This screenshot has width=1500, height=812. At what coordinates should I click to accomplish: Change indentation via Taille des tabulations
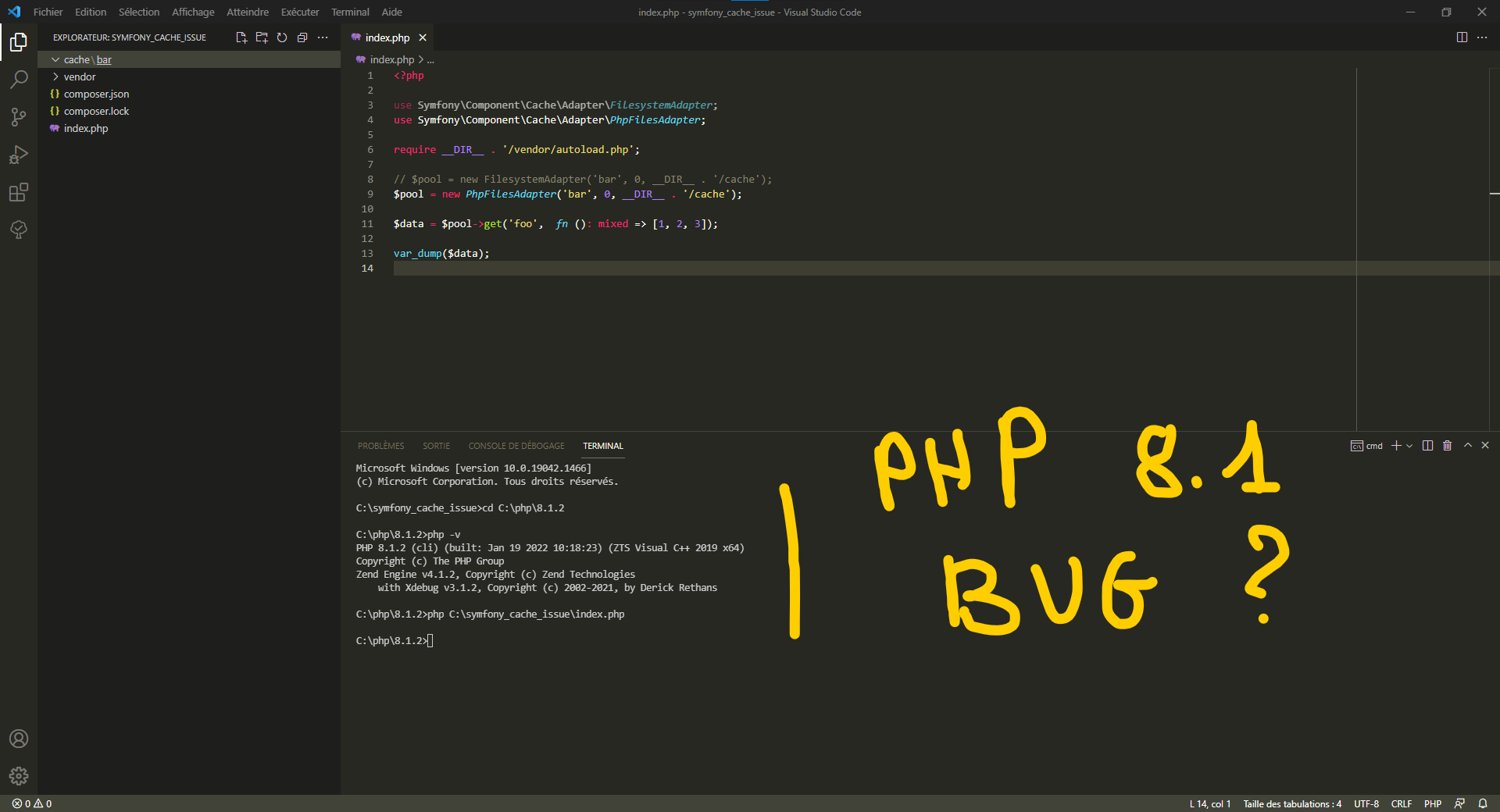click(1292, 803)
